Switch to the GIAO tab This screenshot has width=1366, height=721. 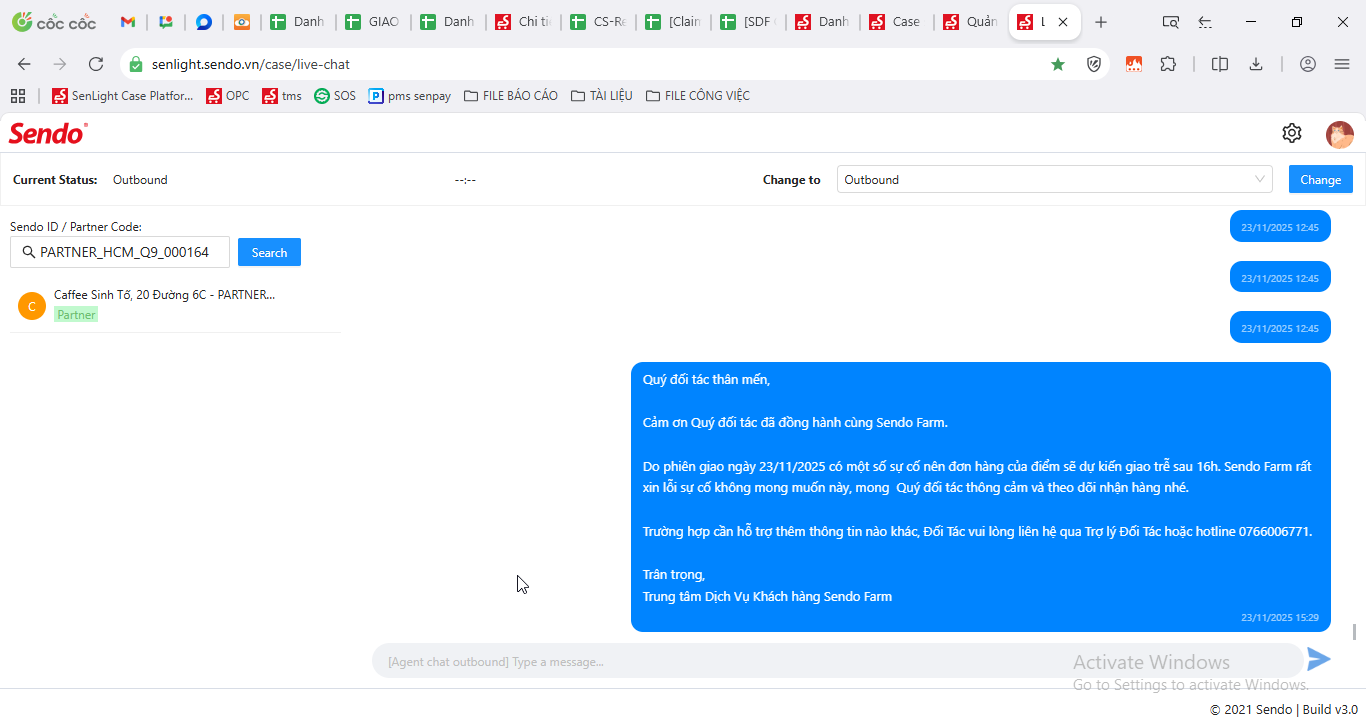(373, 22)
